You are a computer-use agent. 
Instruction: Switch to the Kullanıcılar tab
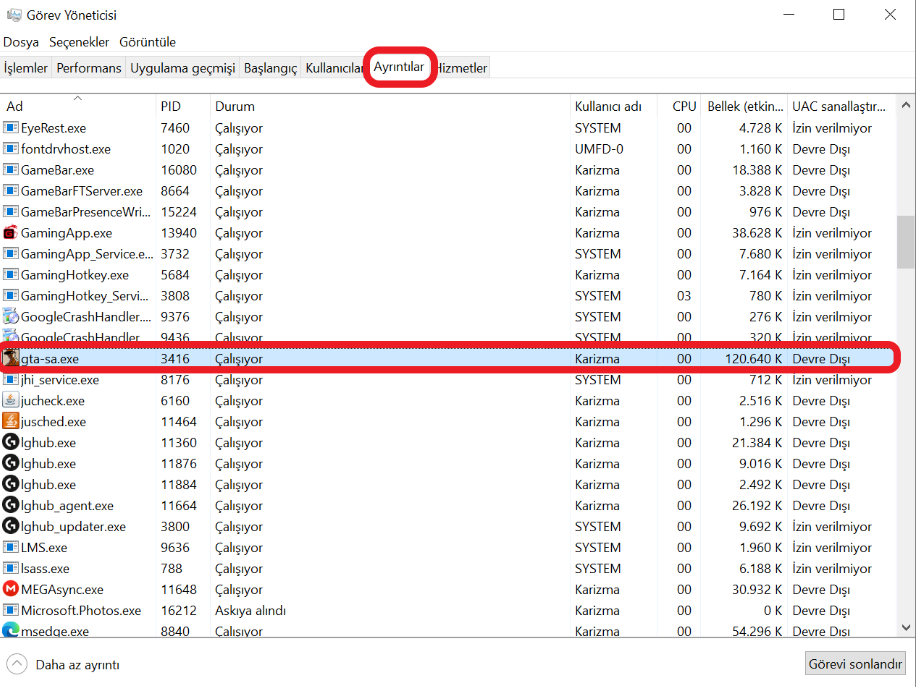pyautogui.click(x=334, y=68)
